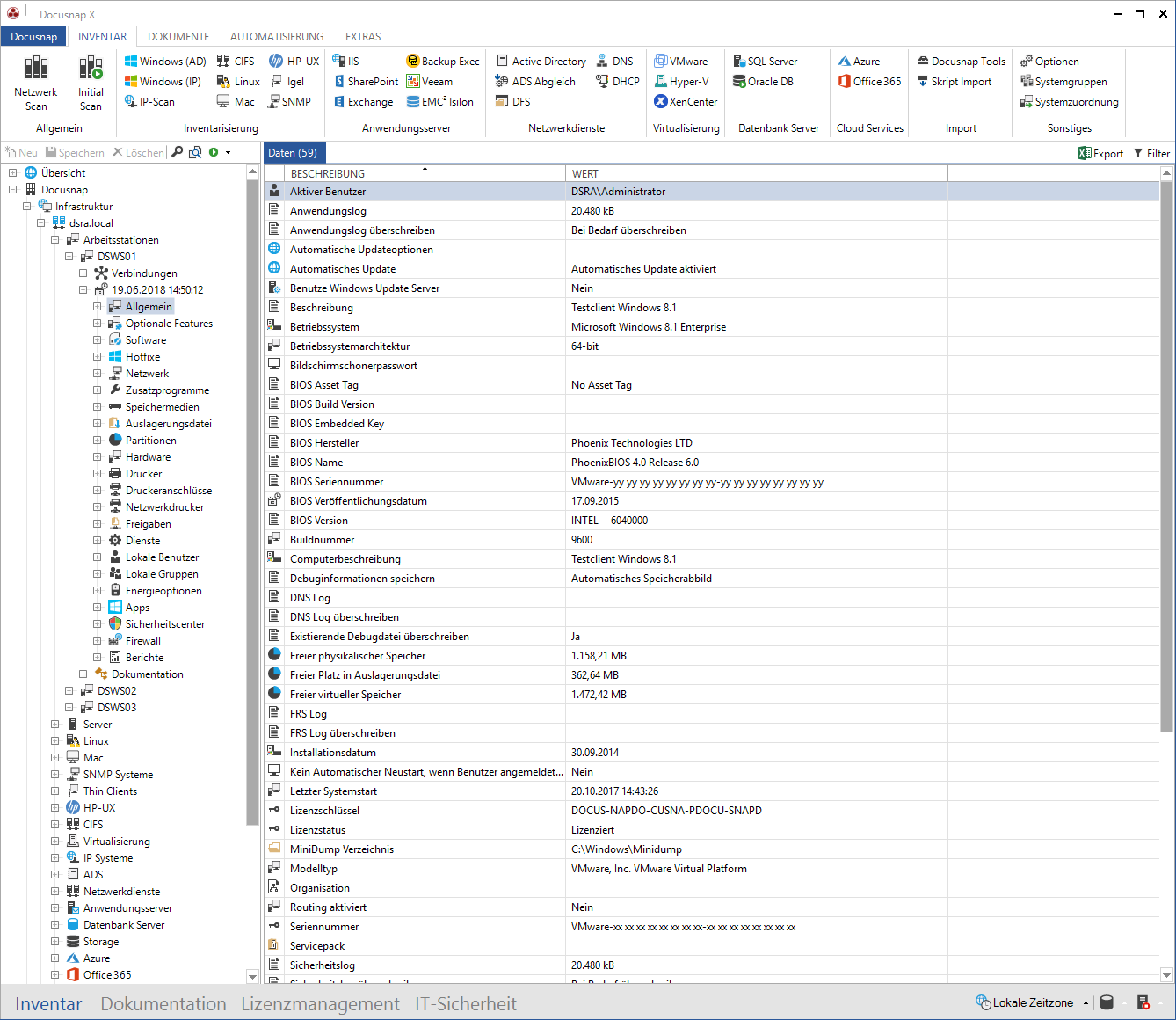Open Mac inventory scan
The height and width of the screenshot is (1020, 1176).
point(236,101)
